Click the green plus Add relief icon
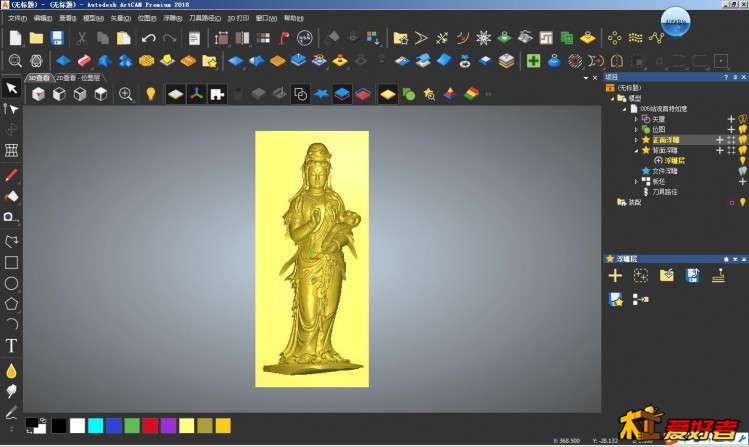The image size is (749, 447). point(533,61)
